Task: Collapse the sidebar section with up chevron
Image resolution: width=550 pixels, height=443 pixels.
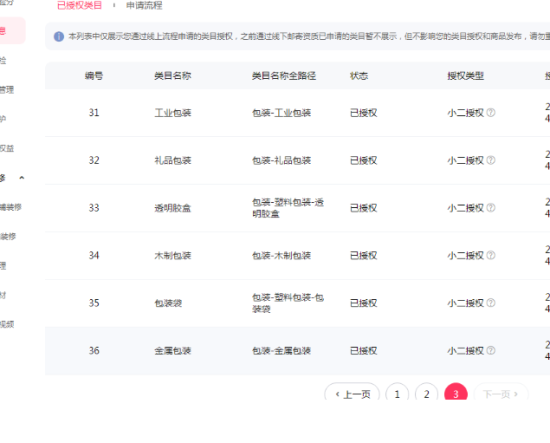Action: [x=22, y=178]
